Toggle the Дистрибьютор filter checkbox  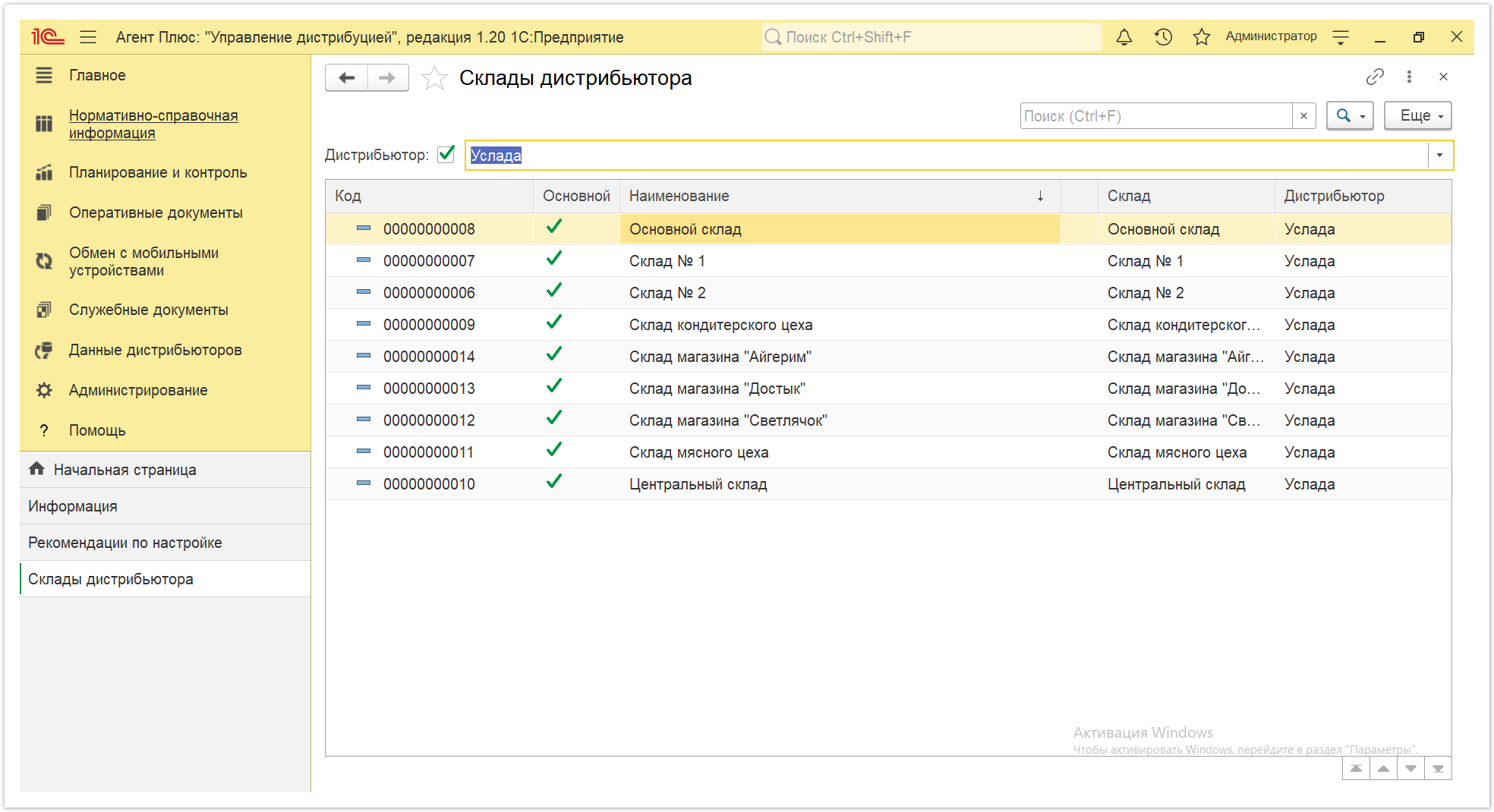coord(446,154)
